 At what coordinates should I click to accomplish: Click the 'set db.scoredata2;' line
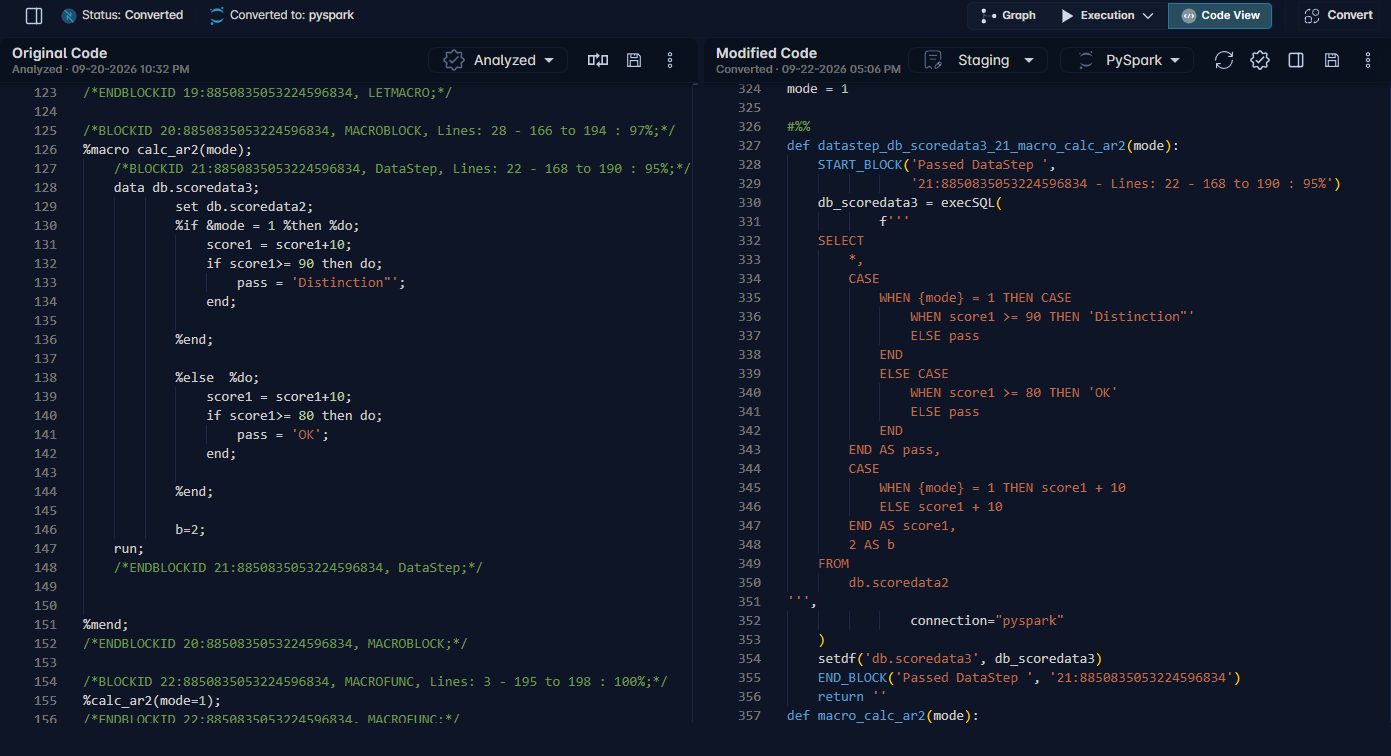244,207
